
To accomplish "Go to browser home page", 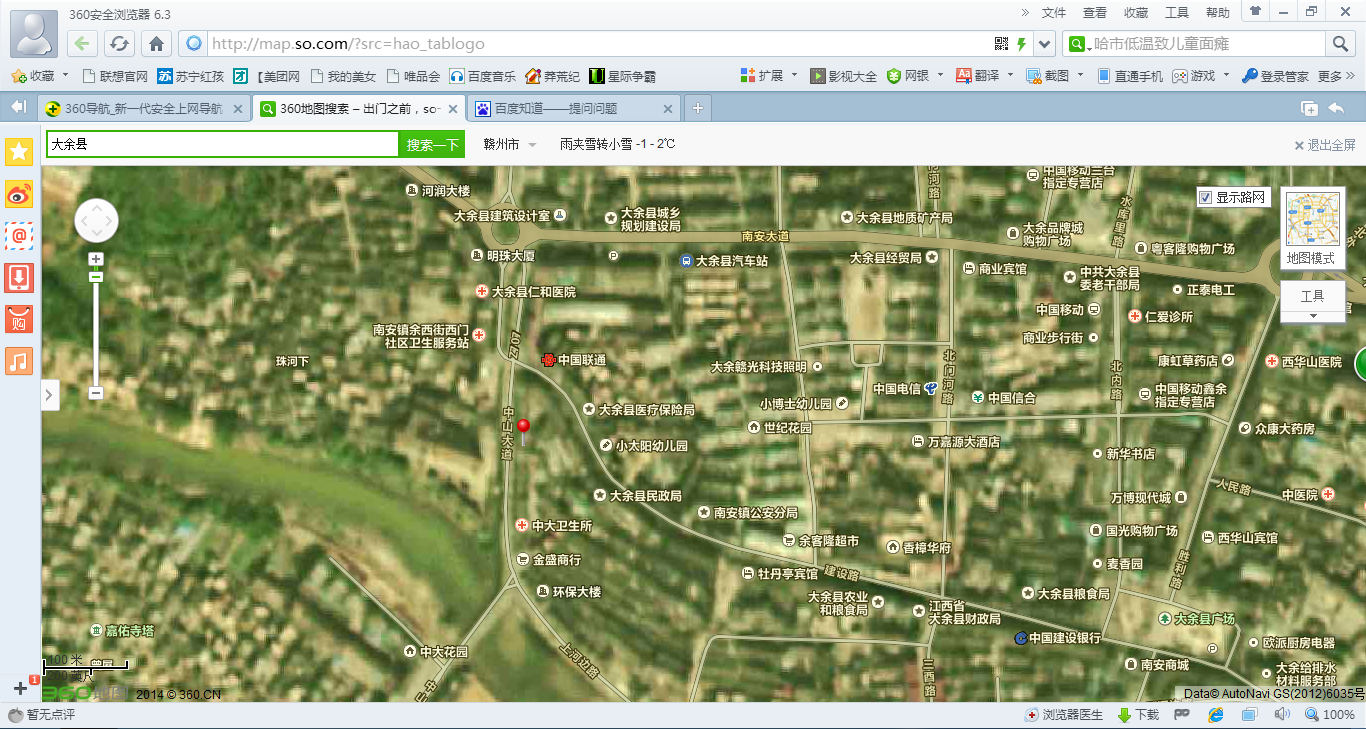I will pos(156,44).
